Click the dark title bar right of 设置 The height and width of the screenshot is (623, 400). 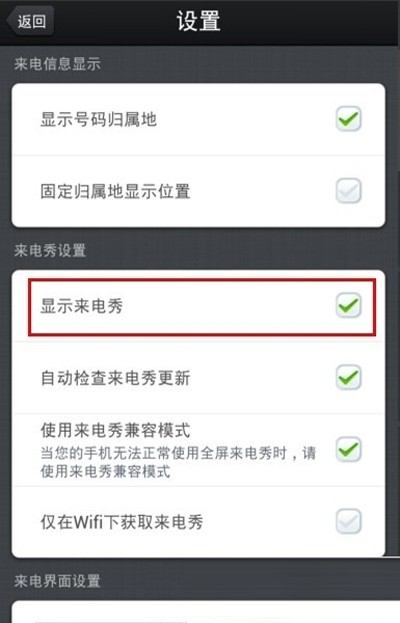point(310,21)
